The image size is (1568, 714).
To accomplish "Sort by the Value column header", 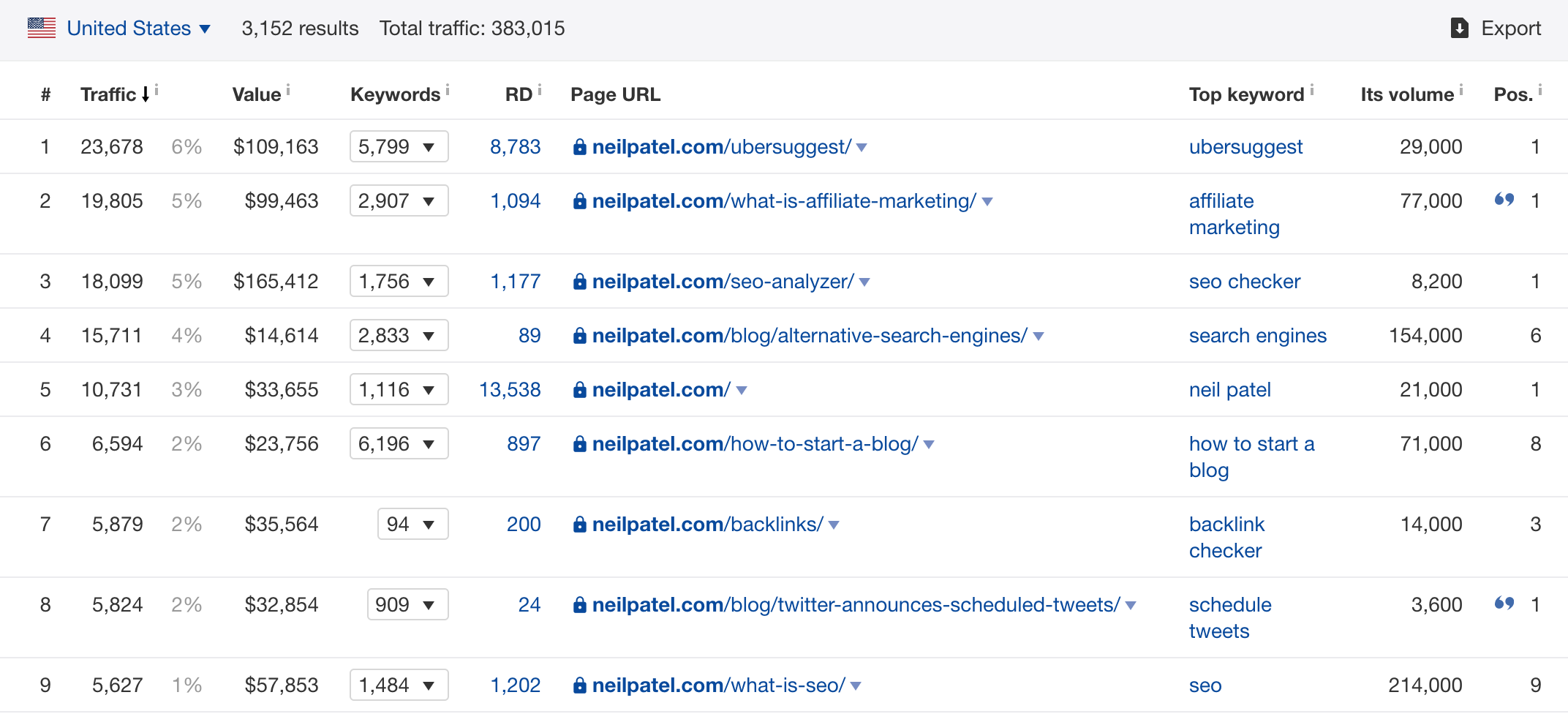I will [x=257, y=94].
